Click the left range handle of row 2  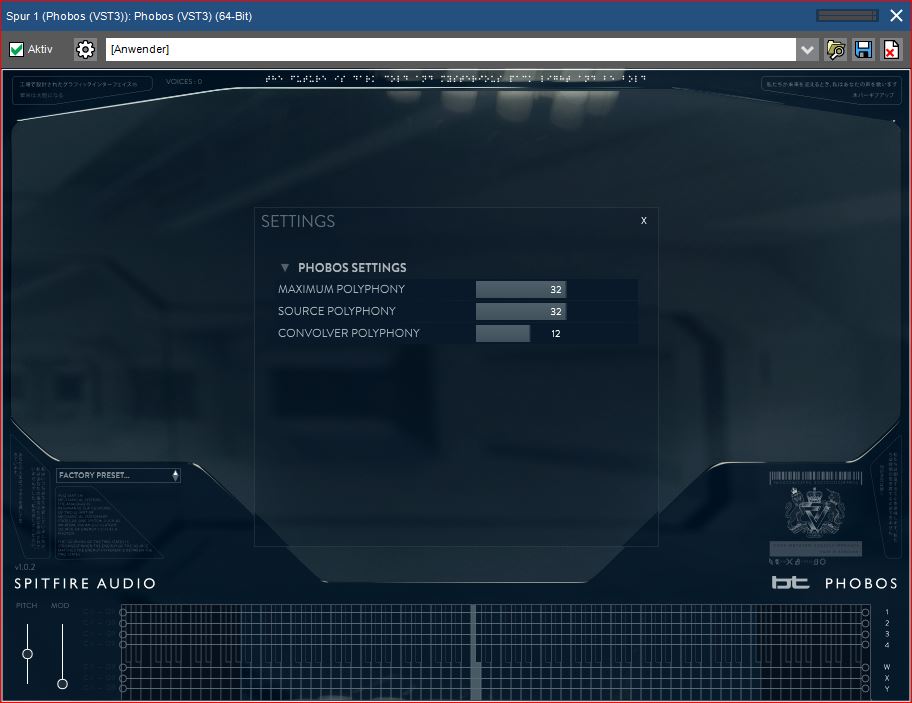point(123,623)
